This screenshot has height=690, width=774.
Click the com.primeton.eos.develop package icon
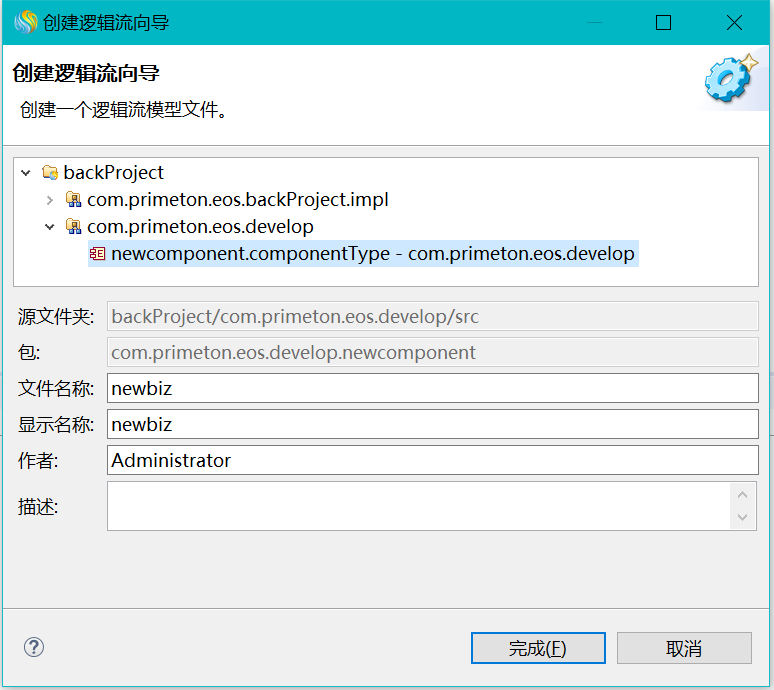[73, 227]
